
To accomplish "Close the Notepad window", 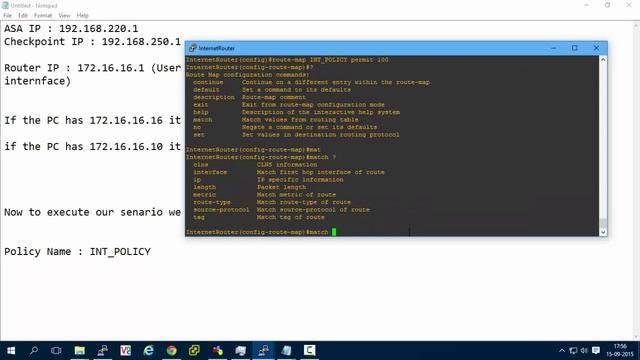I will click(629, 5).
